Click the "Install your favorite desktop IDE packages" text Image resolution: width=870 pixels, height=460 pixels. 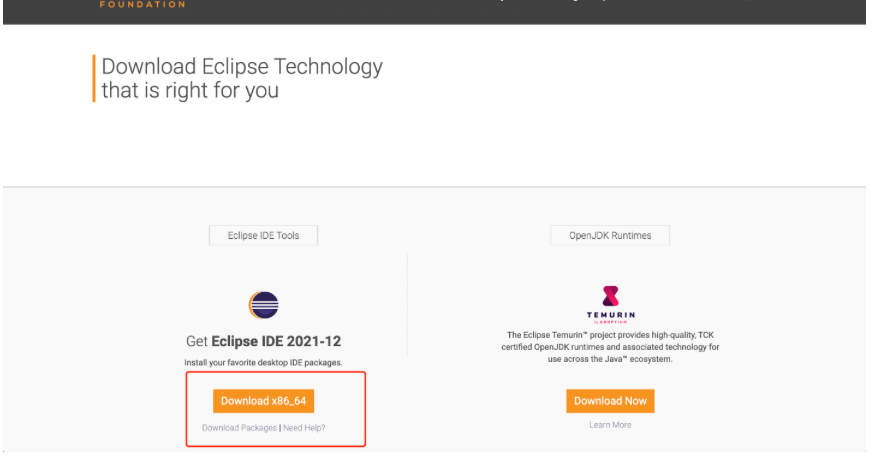point(263,361)
